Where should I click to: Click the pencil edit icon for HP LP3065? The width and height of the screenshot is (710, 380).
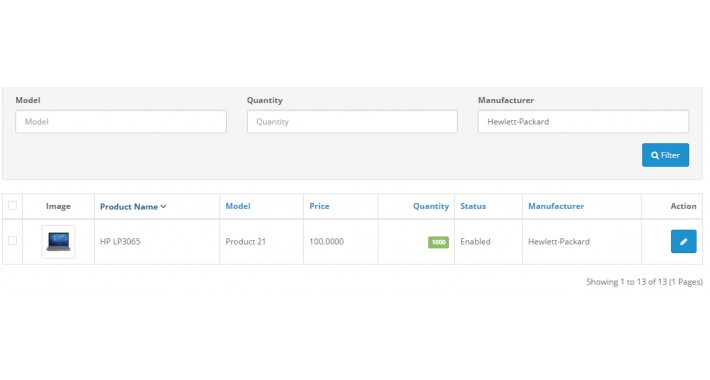[x=683, y=241]
